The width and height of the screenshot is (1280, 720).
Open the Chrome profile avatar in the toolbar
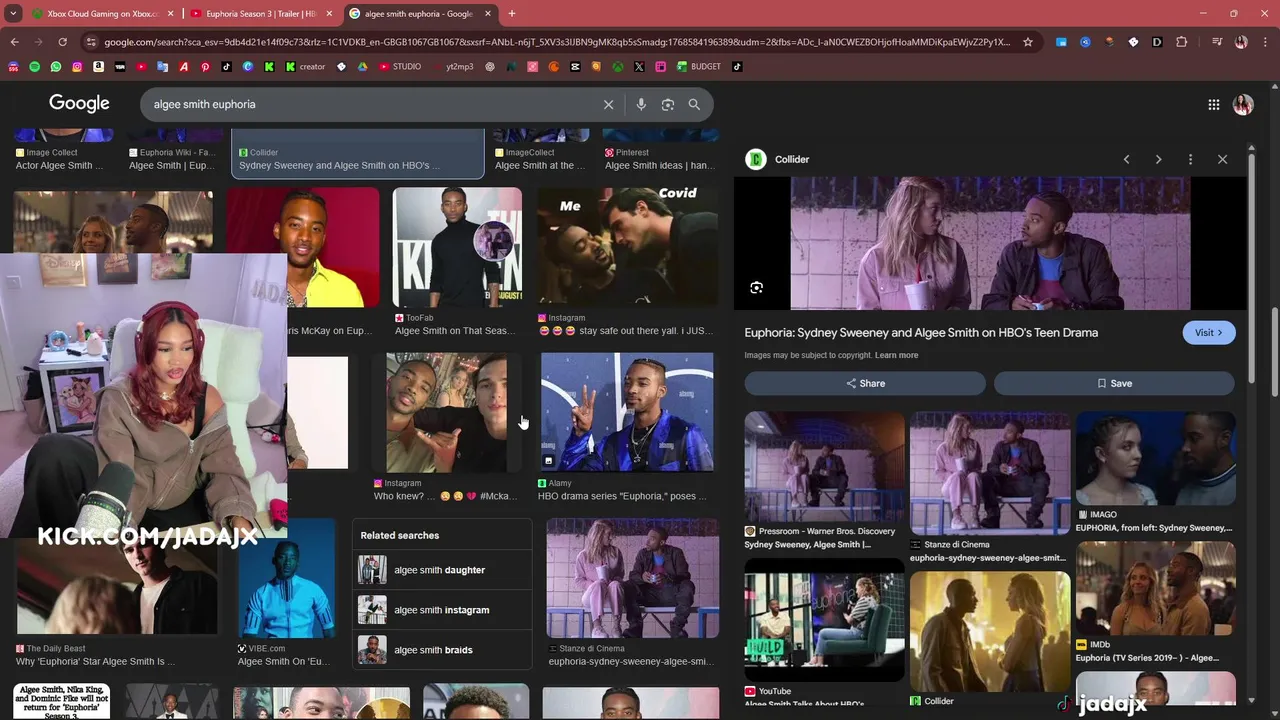tap(1241, 42)
